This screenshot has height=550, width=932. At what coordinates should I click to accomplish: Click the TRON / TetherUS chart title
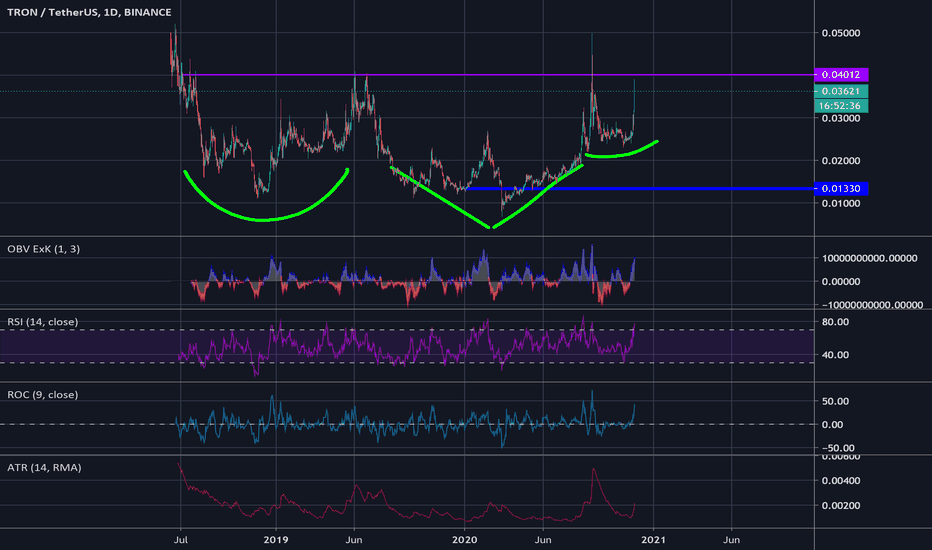pos(89,12)
